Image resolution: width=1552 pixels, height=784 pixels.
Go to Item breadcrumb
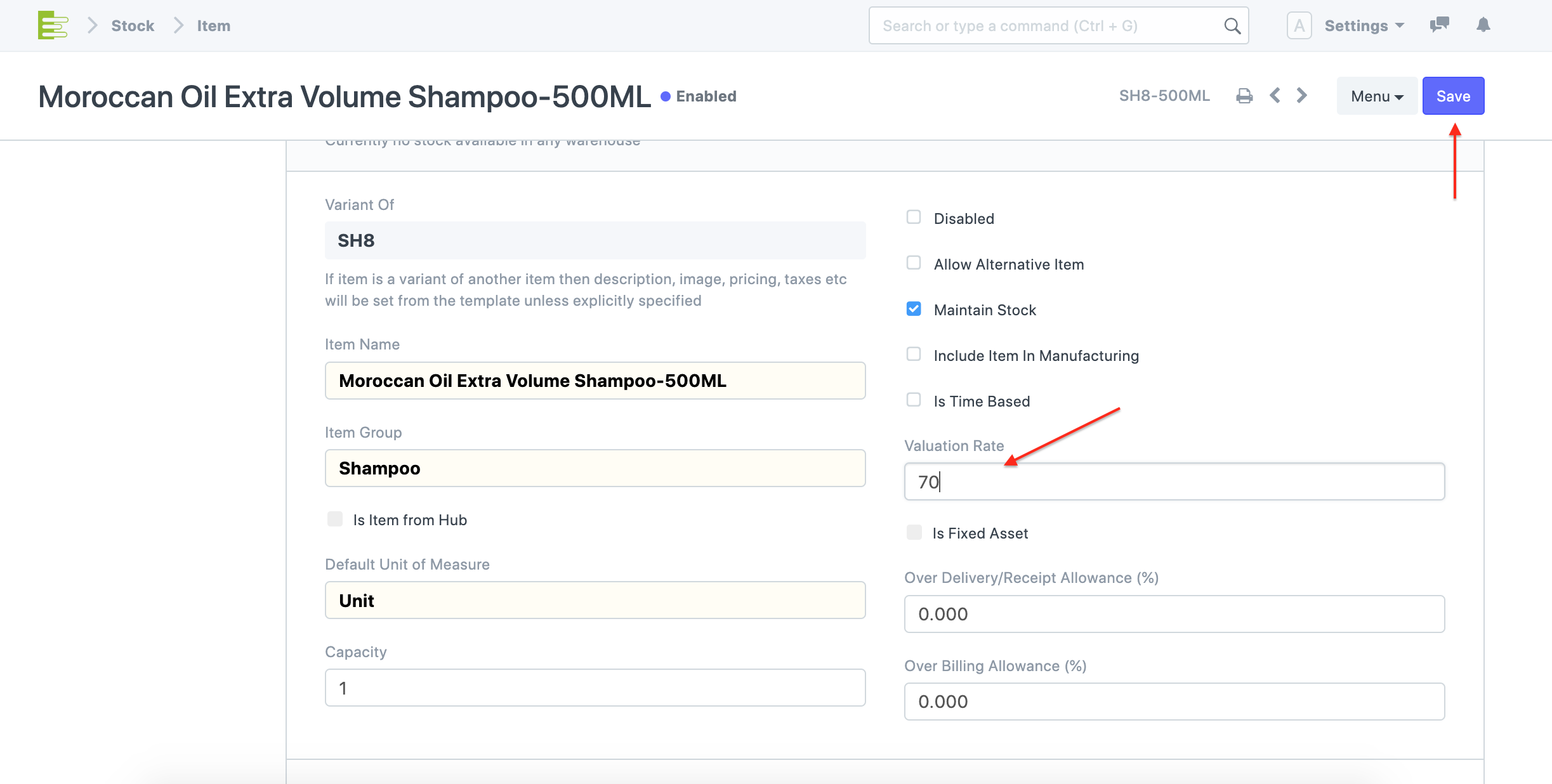pyautogui.click(x=214, y=26)
